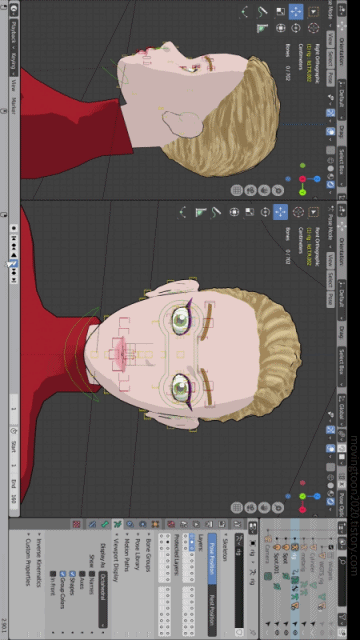The height and width of the screenshot is (640, 360).
Task: Enable the Axes display checkbox
Action: click(82, 573)
